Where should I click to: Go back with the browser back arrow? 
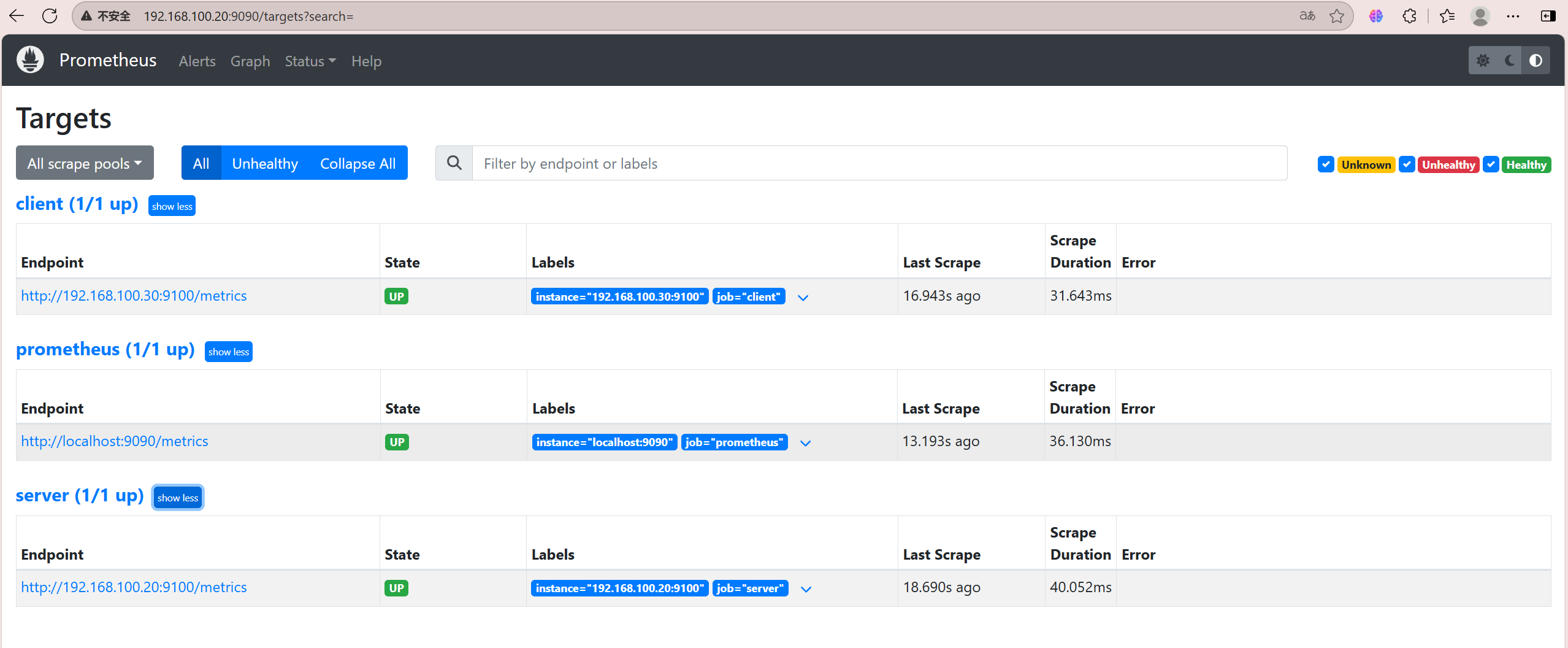pyautogui.click(x=17, y=16)
